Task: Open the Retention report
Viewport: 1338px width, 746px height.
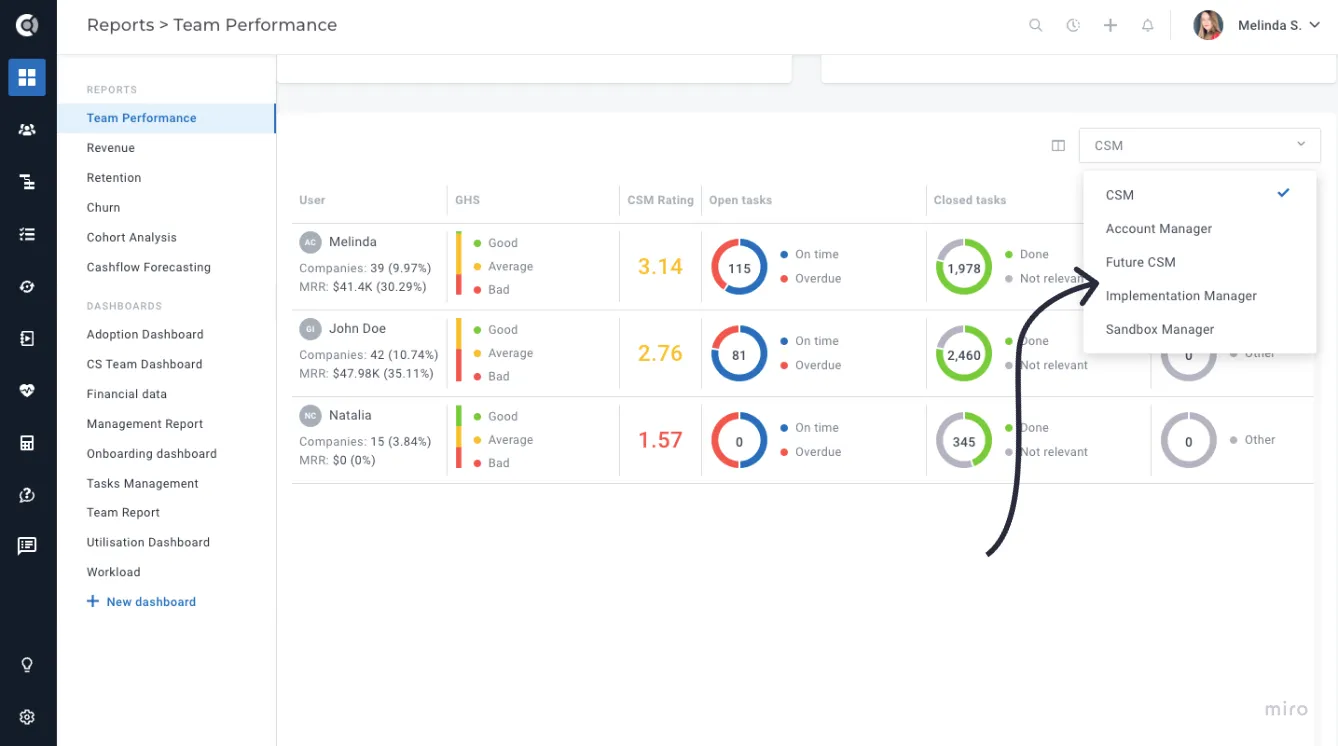Action: click(x=114, y=178)
